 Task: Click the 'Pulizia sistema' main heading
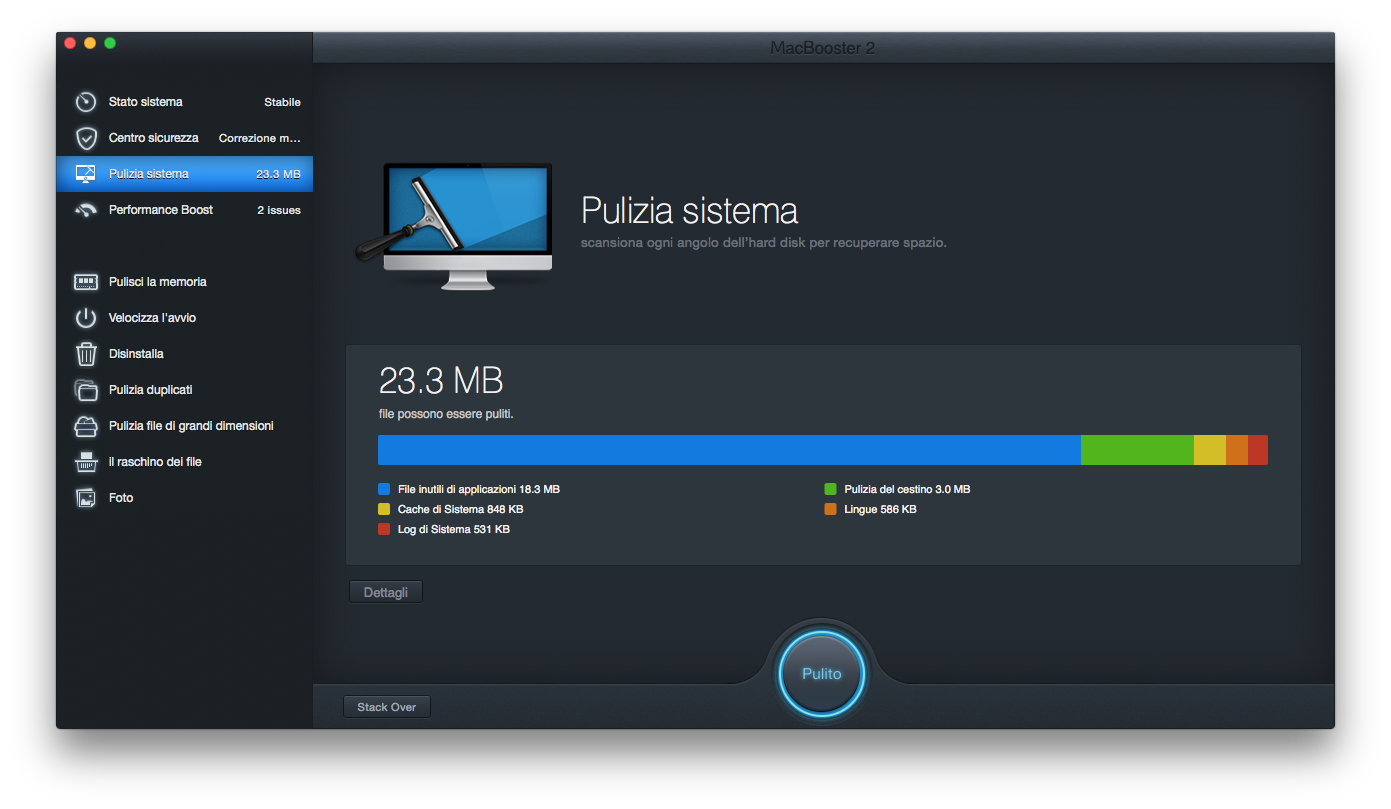(690, 211)
